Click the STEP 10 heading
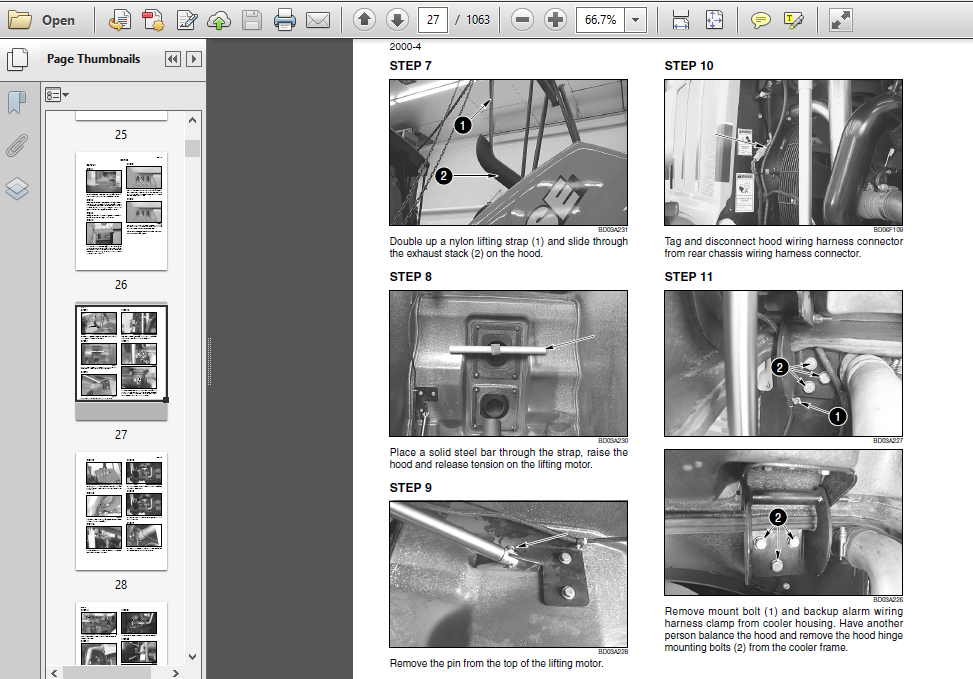This screenshot has height=679, width=973. pyautogui.click(x=689, y=66)
